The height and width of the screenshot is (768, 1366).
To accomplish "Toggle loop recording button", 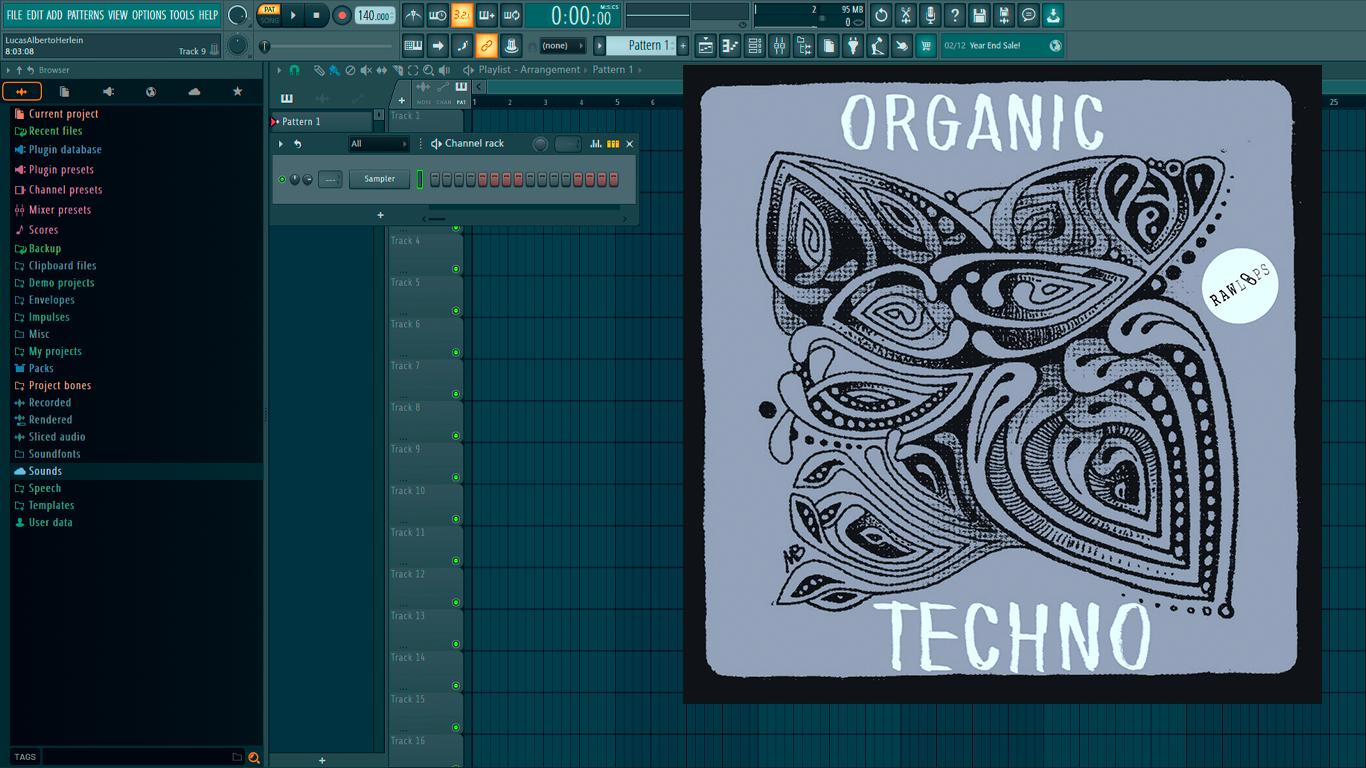I will pos(511,15).
